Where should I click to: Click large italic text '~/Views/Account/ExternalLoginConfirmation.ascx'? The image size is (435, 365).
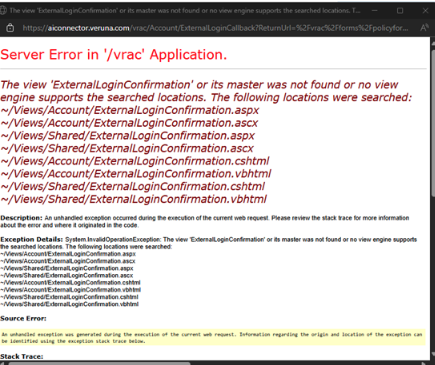(x=129, y=123)
